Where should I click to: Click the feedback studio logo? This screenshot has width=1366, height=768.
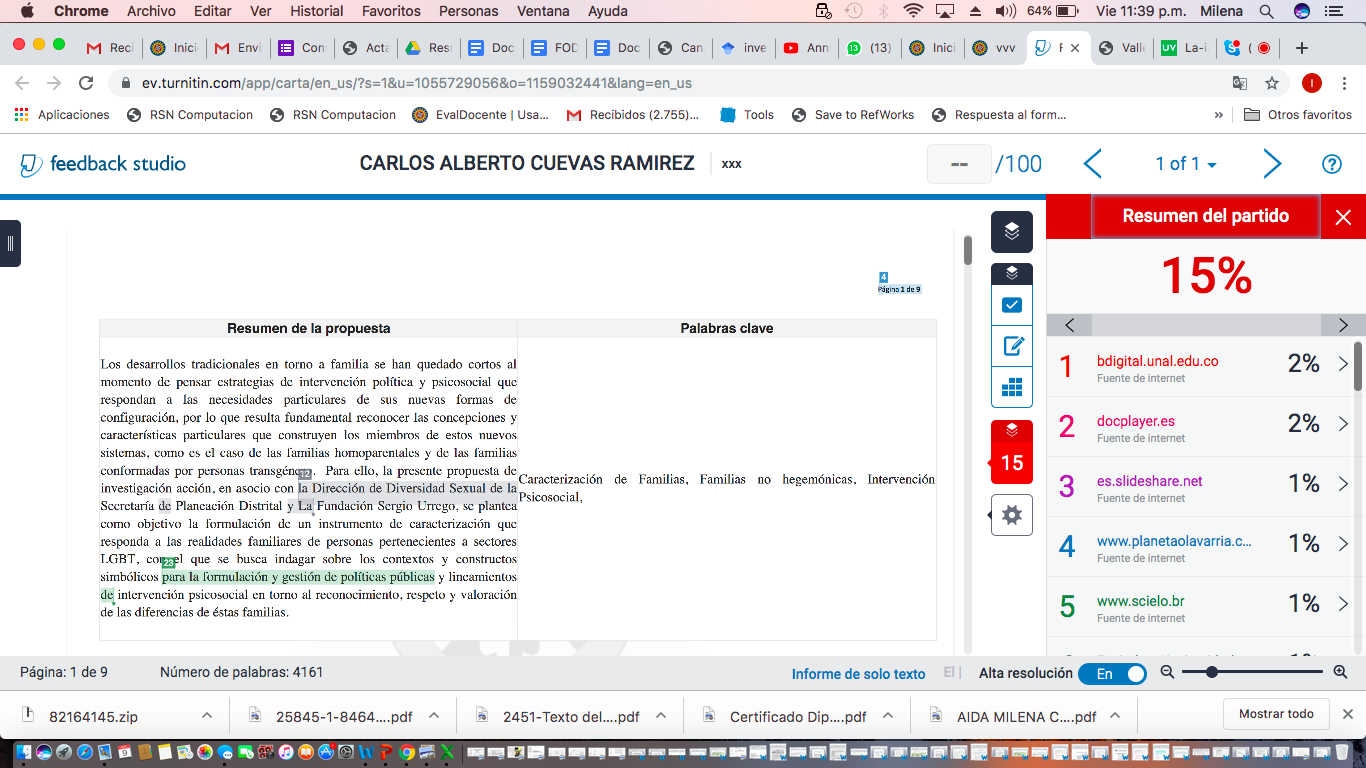pyautogui.click(x=103, y=164)
